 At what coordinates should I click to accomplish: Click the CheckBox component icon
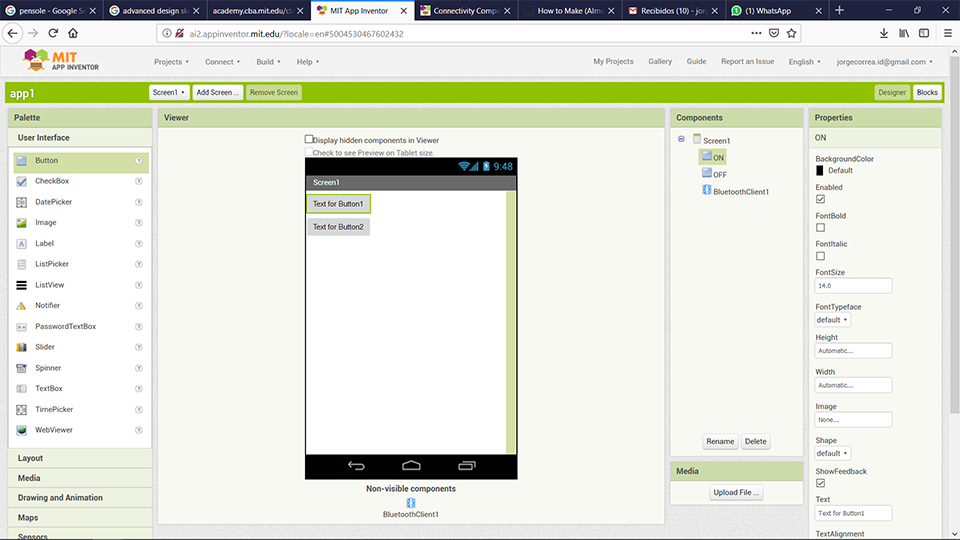tap(21, 181)
